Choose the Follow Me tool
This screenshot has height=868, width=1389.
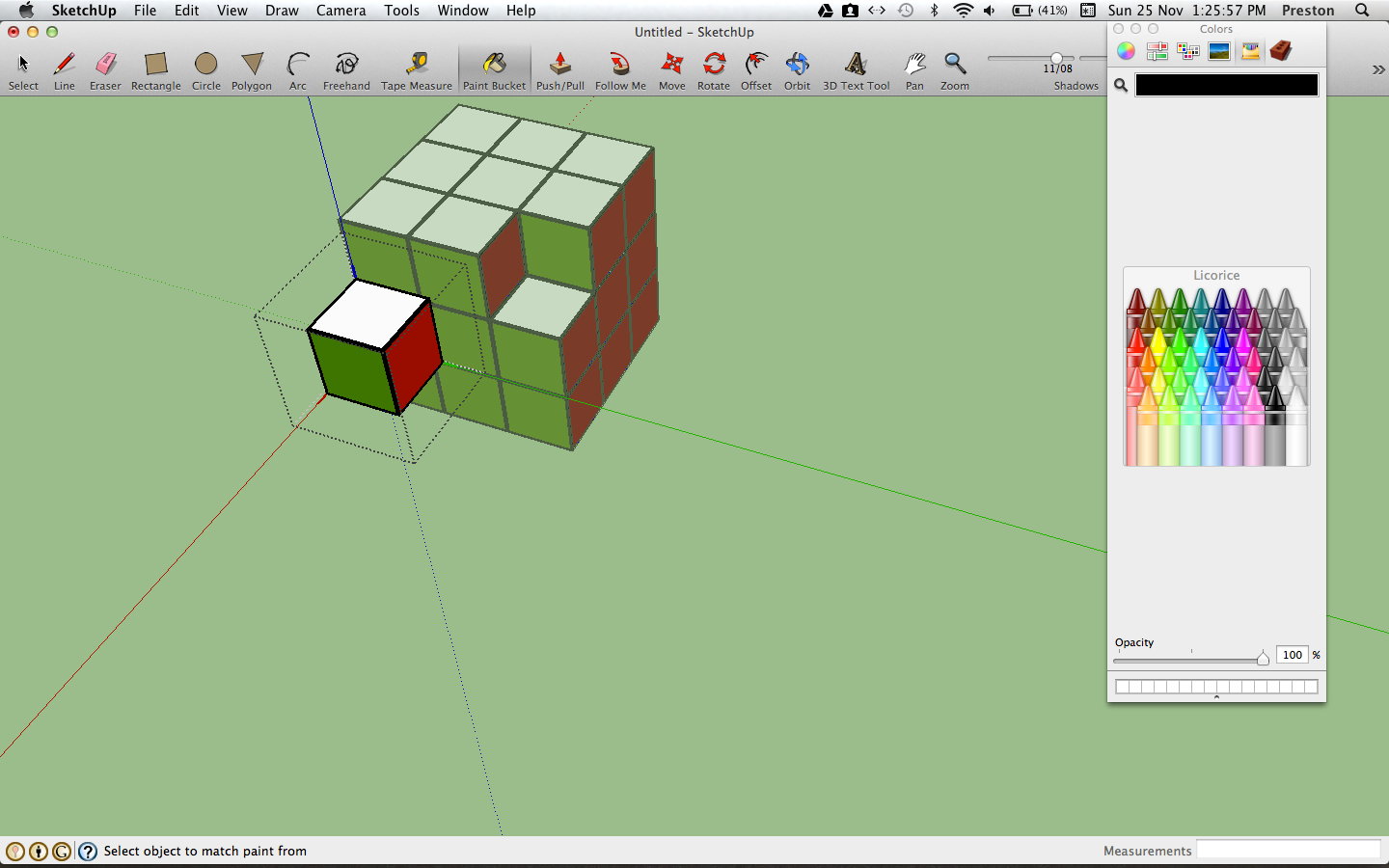pyautogui.click(x=619, y=63)
